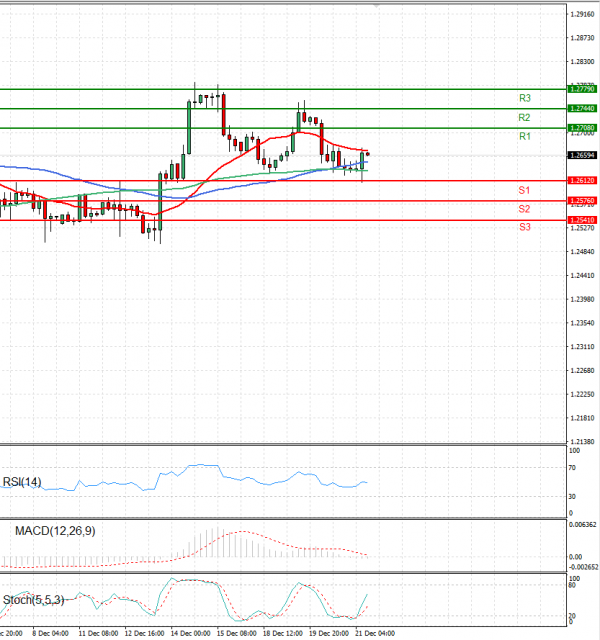Screen dimensions: 600x640
Task: Click the R3 resistance label
Action: pyautogui.click(x=524, y=98)
